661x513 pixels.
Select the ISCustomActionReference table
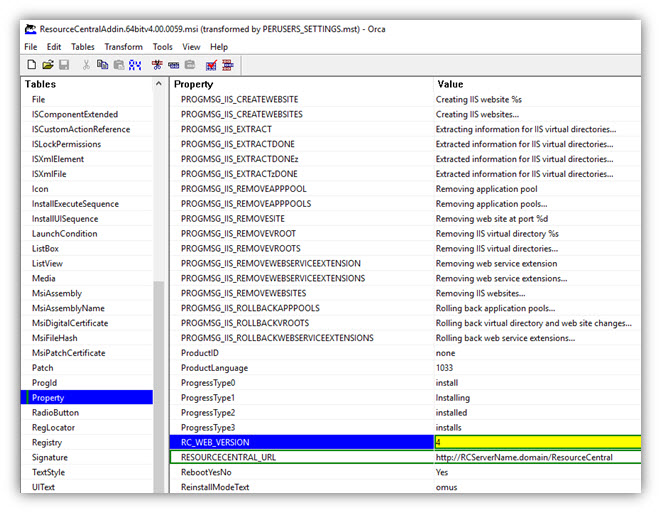[x=81, y=129]
